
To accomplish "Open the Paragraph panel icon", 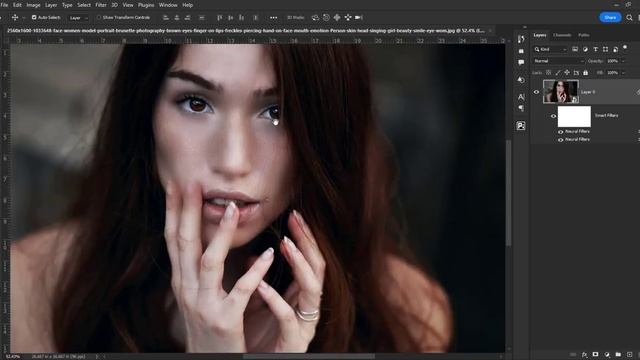I will tap(521, 108).
